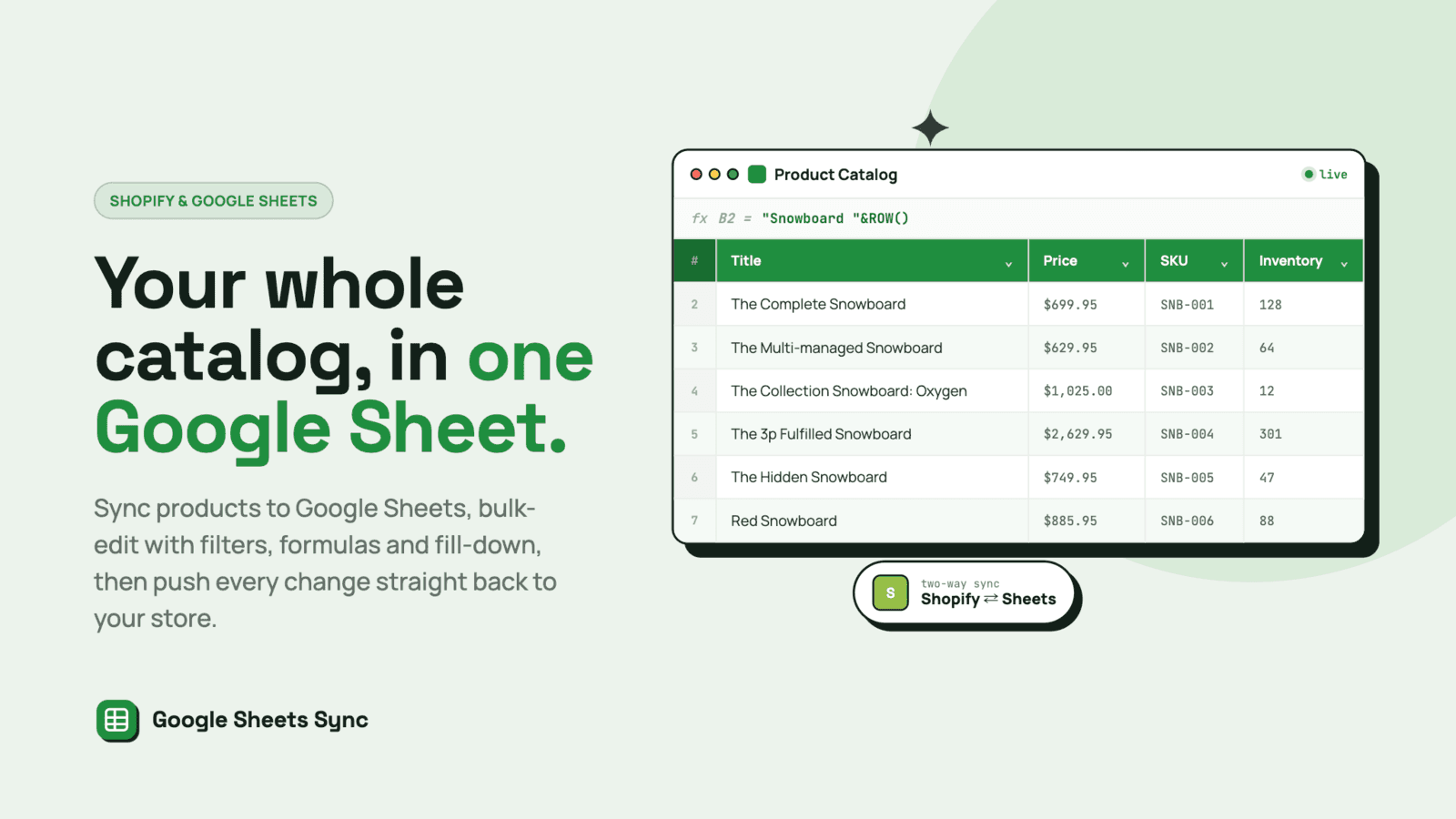Click the SKU cell SNB-002
Viewport: 1456px width, 819px height.
coord(1195,348)
